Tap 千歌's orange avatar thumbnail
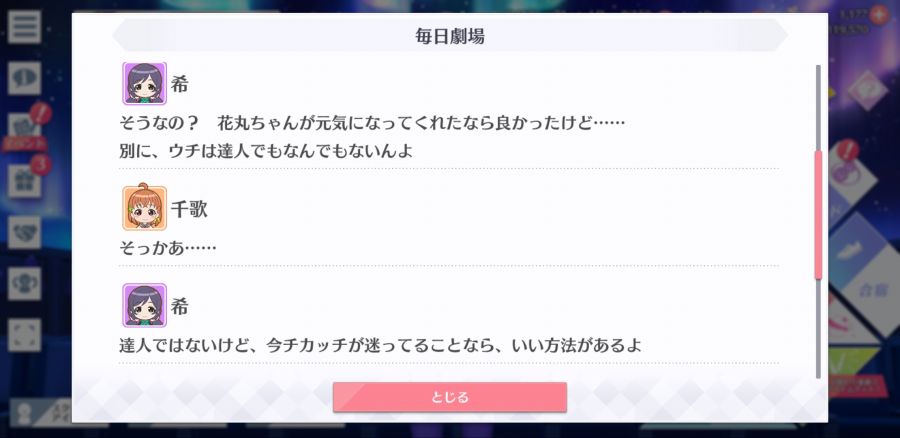The width and height of the screenshot is (900, 438). pyautogui.click(x=144, y=208)
